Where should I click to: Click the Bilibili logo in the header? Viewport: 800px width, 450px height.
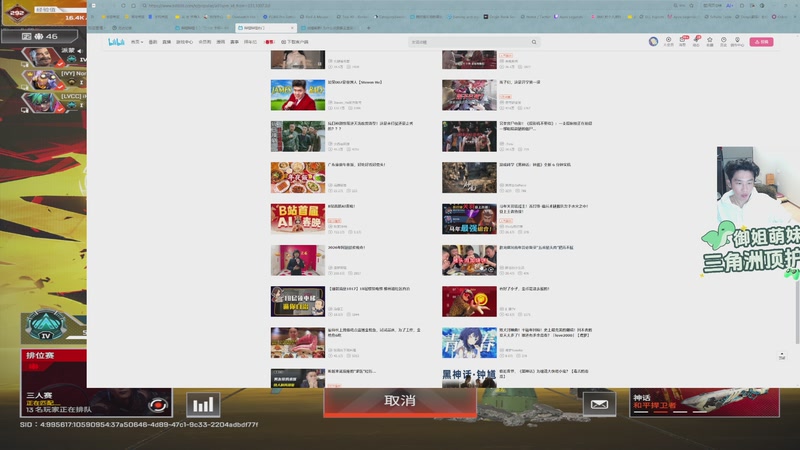coord(116,42)
